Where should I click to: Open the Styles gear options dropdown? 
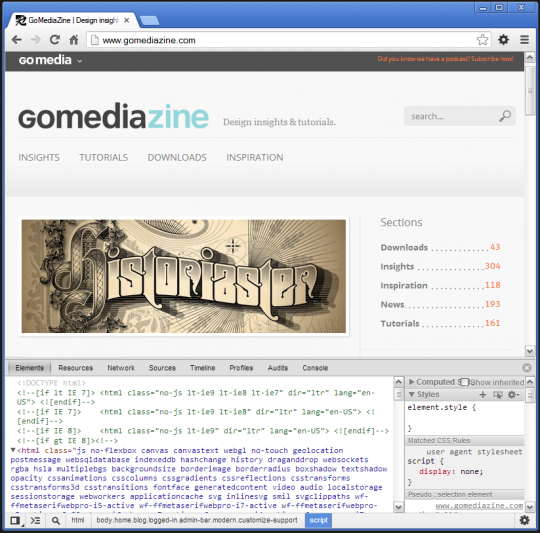pos(513,395)
